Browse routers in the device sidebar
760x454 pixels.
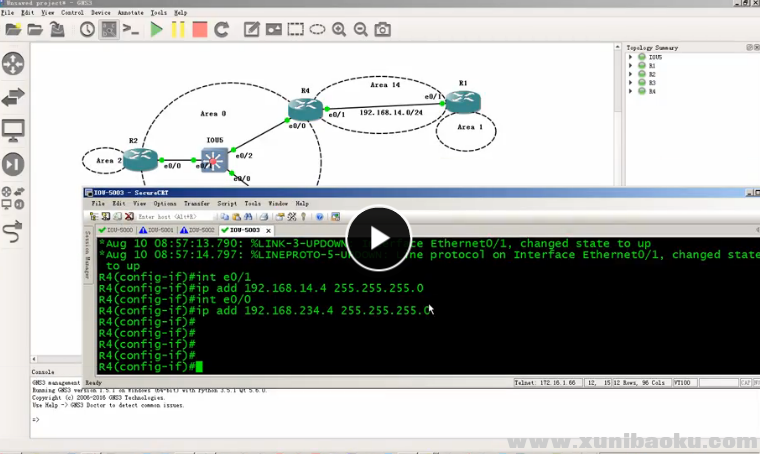click(13, 64)
